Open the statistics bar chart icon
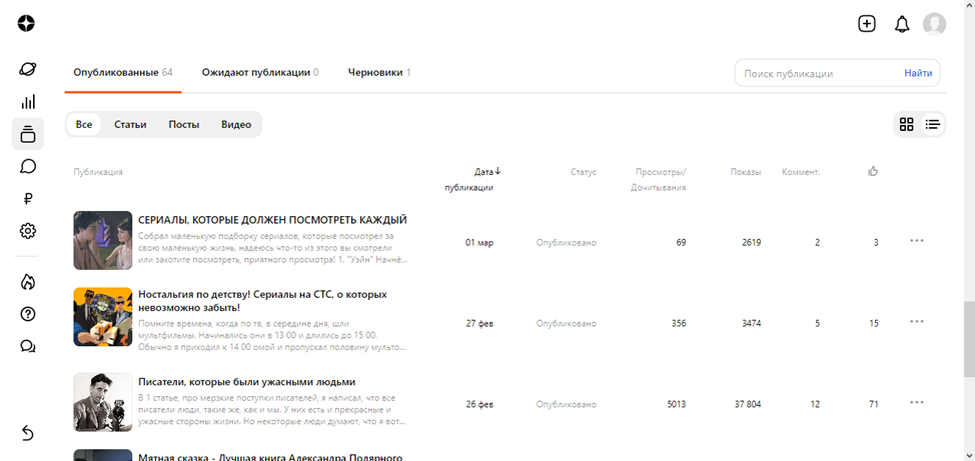 27,101
